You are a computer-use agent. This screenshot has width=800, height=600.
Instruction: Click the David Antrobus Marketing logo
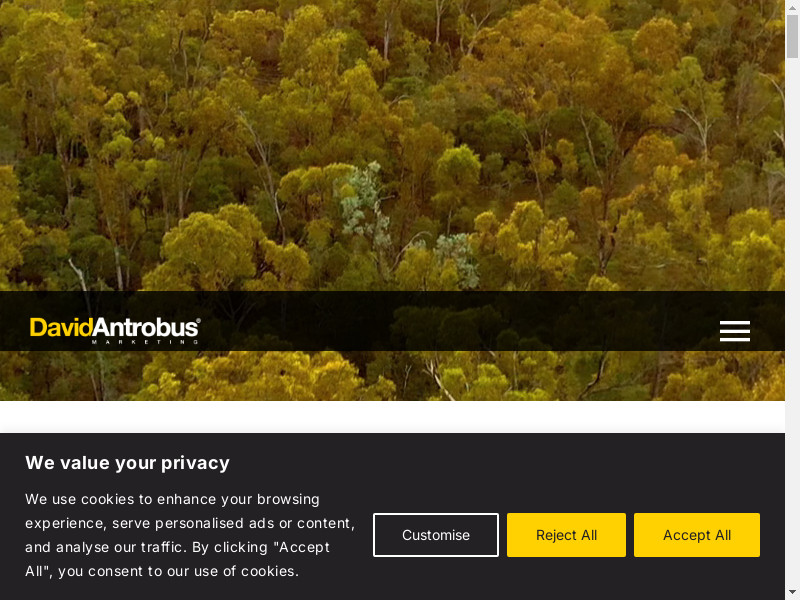[115, 329]
